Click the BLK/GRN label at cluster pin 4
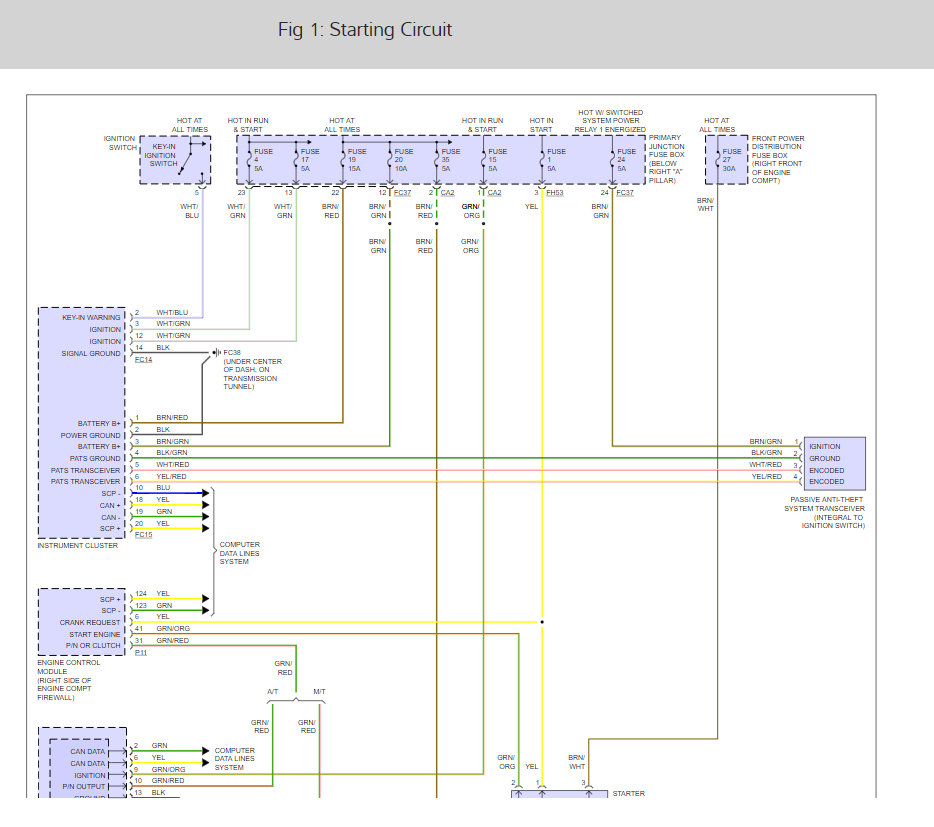The width and height of the screenshot is (934, 827). pos(172,452)
